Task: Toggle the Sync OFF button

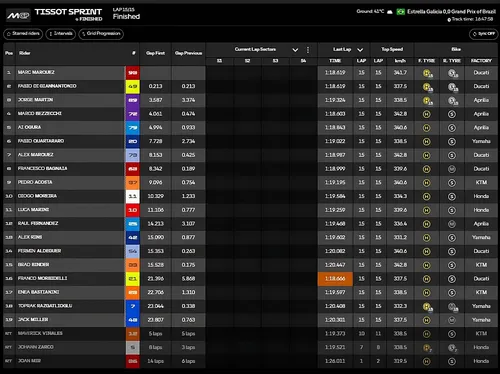Action: pyautogui.click(x=483, y=34)
